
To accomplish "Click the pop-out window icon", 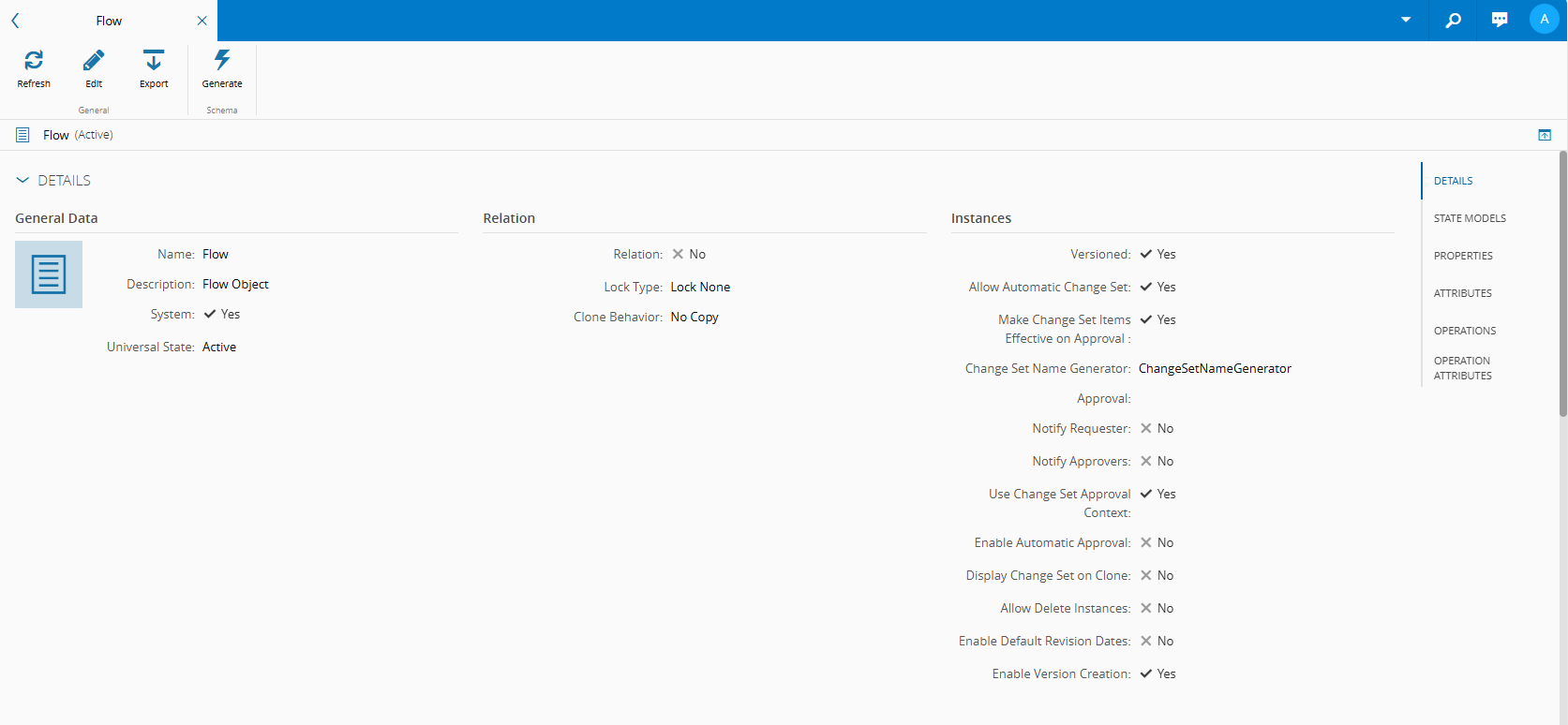I will (1545, 135).
